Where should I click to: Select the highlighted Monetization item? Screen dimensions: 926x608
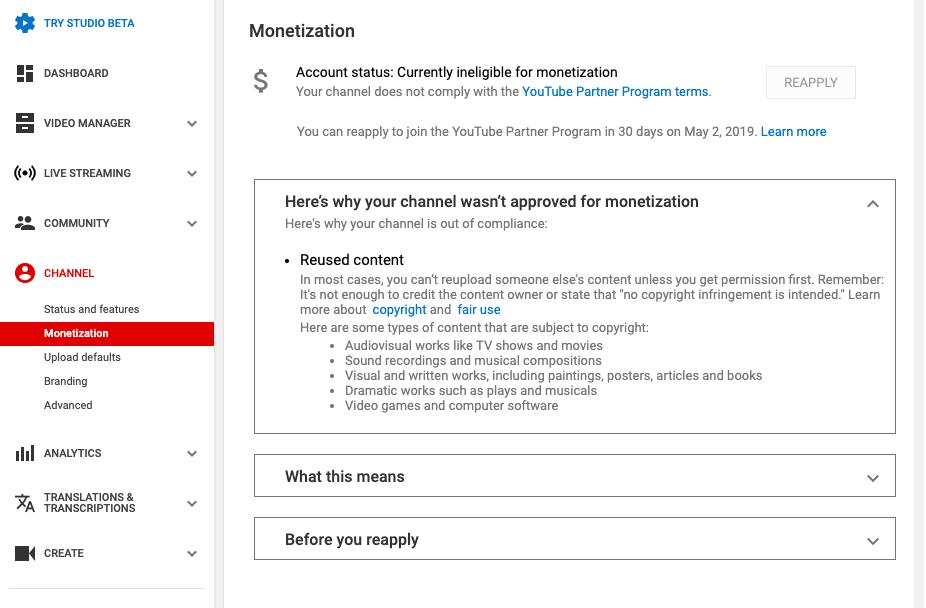point(107,334)
